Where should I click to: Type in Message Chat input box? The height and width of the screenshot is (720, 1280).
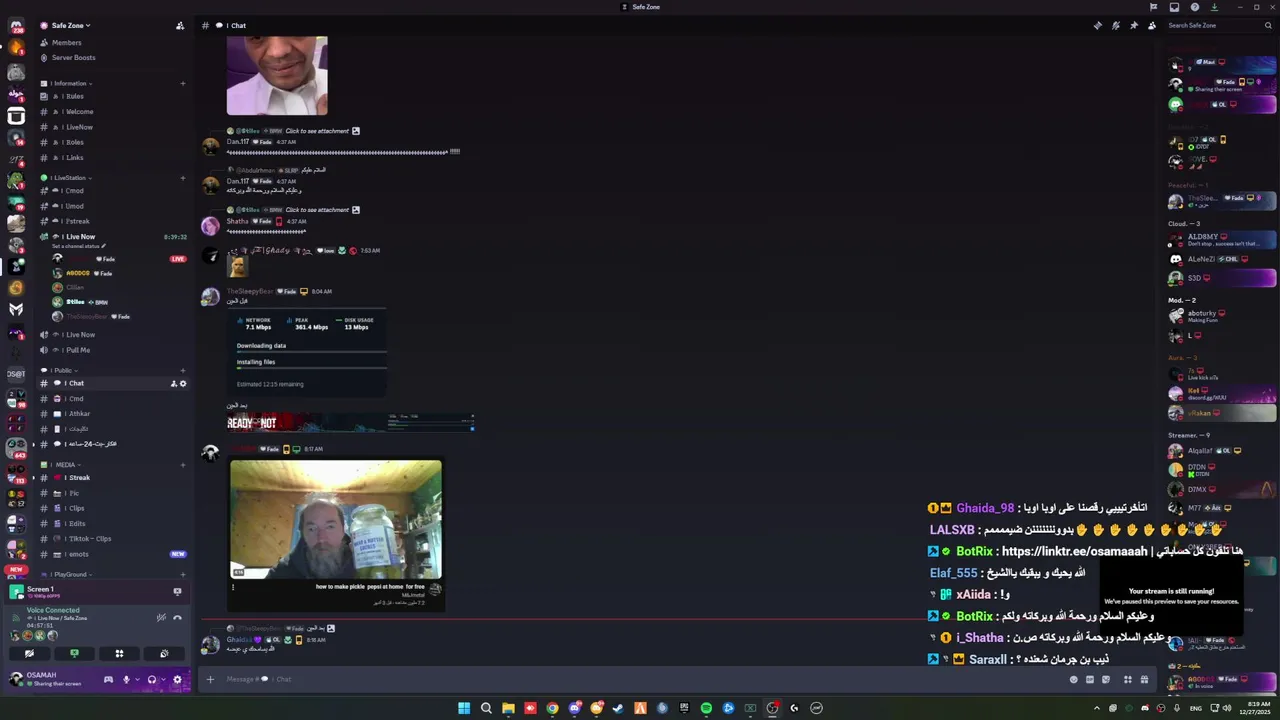click(640, 679)
